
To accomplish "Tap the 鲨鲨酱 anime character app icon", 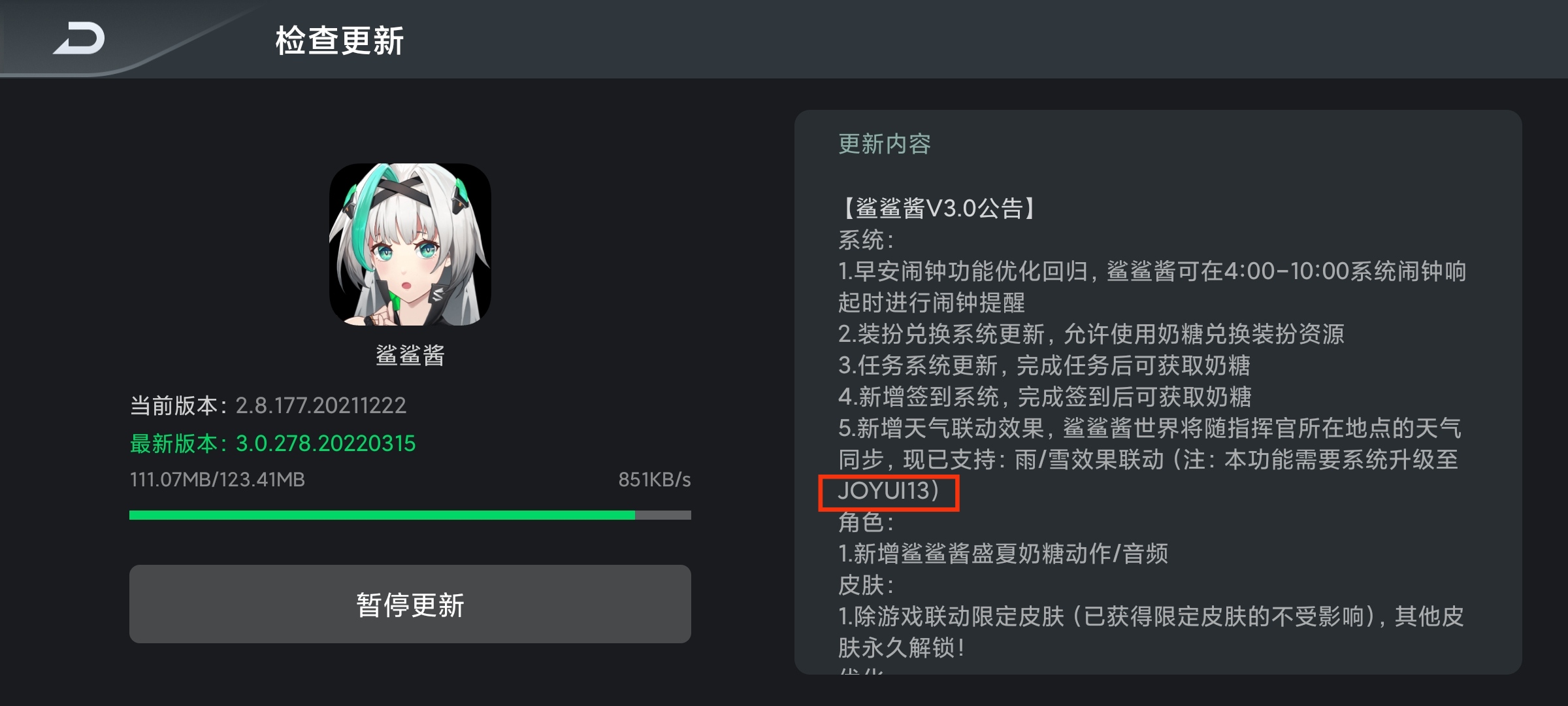I will (x=410, y=244).
